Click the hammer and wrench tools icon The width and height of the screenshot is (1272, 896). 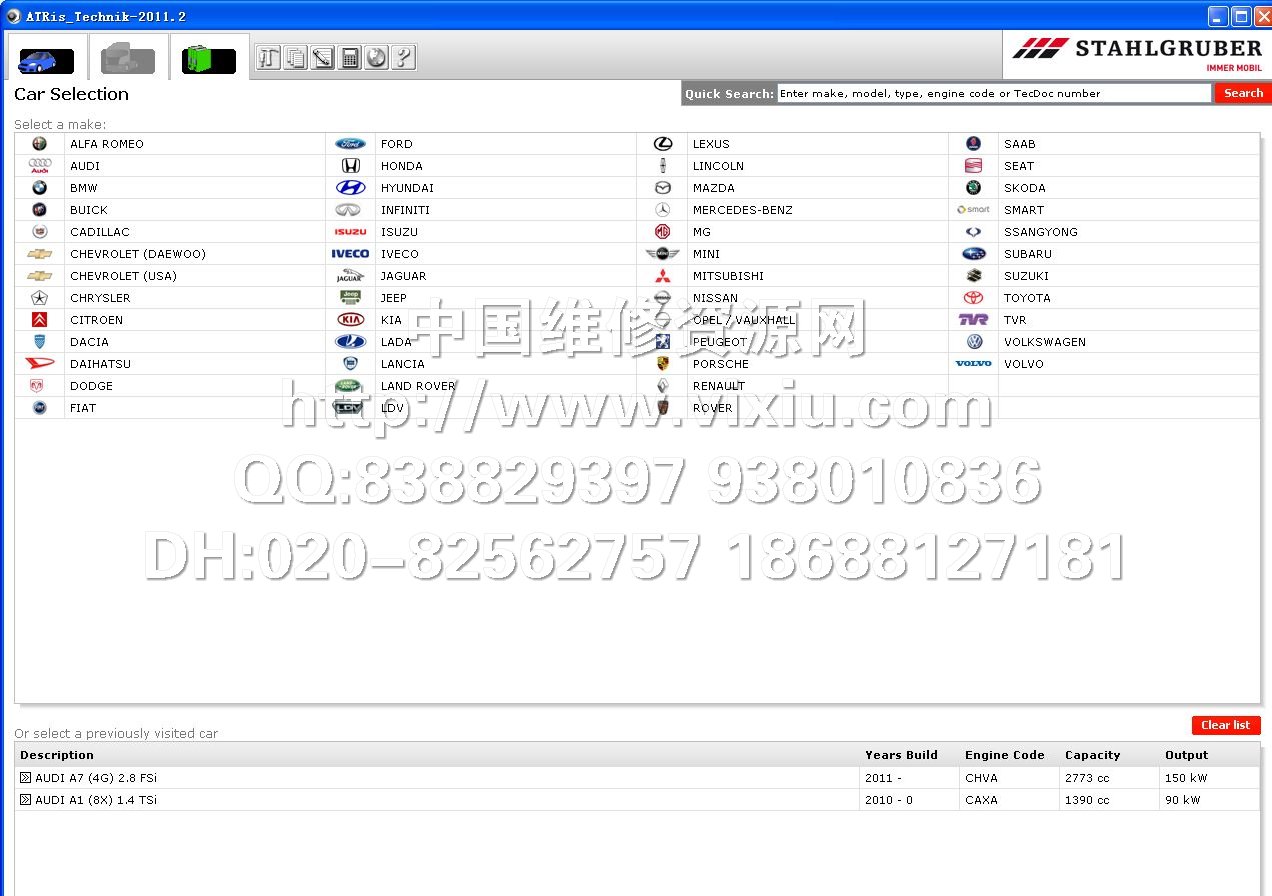(268, 58)
